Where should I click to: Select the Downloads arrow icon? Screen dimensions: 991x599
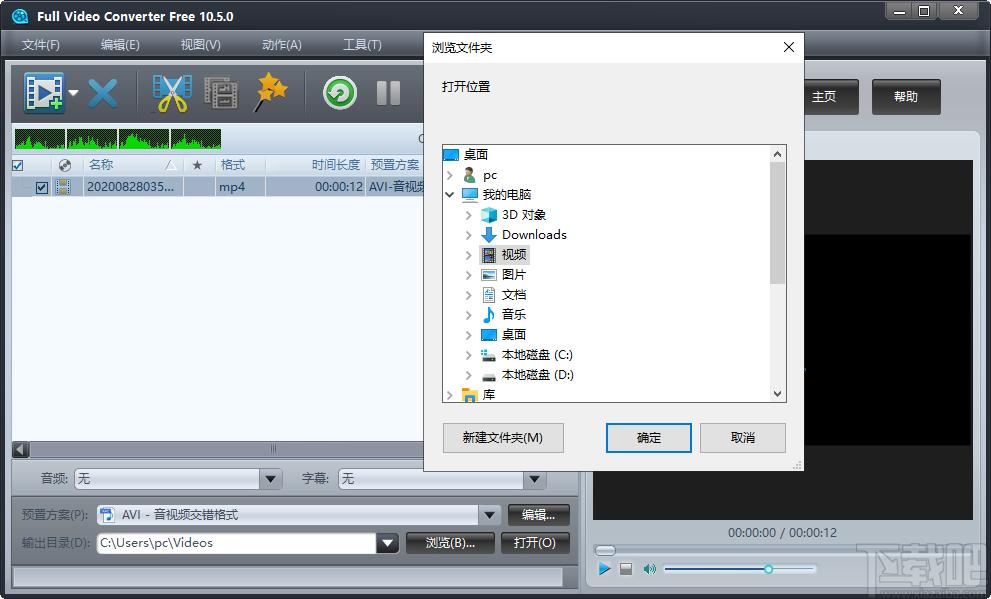pos(489,235)
